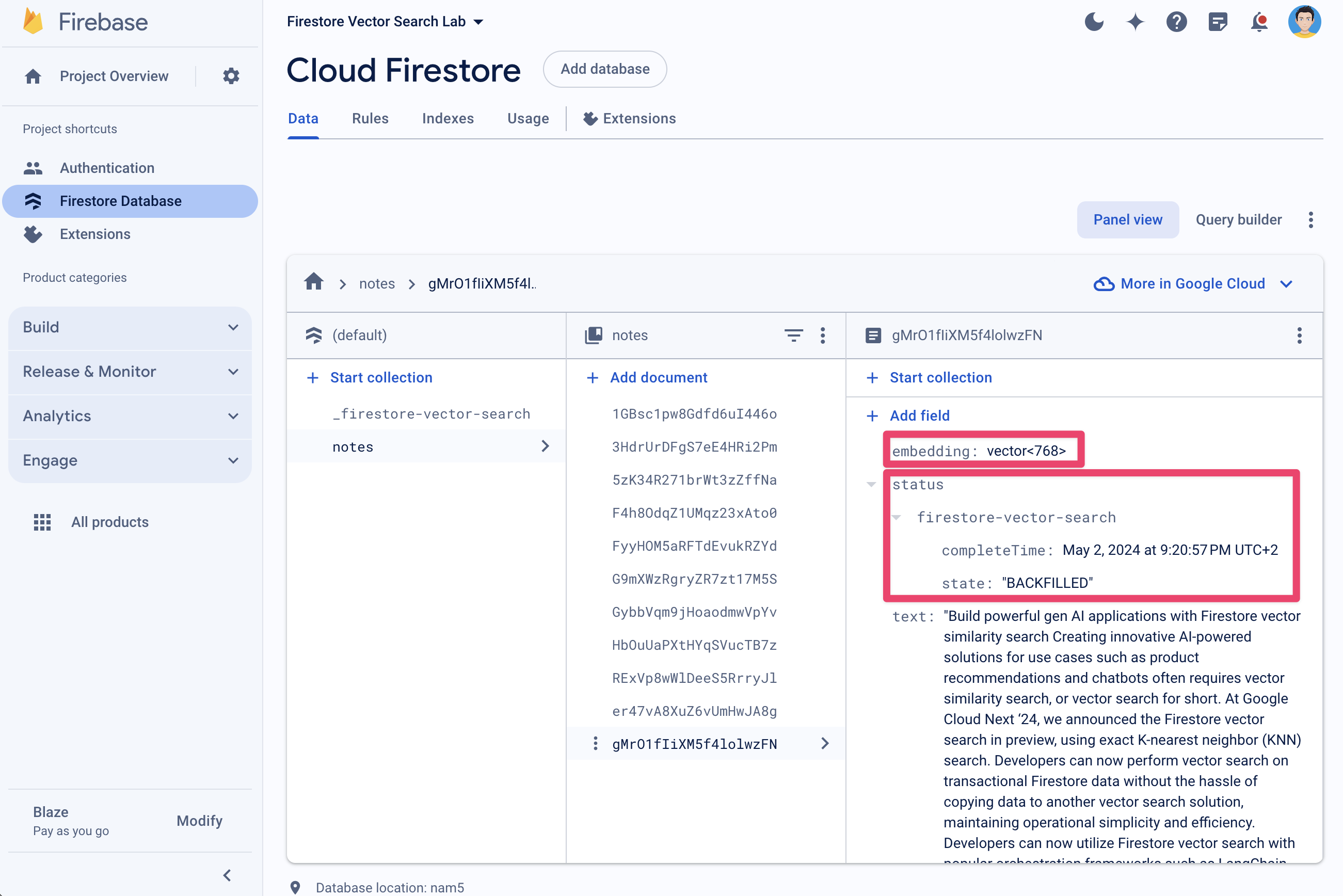Switch to the Indexes tab
Screen dimensions: 1343x896
click(447, 119)
